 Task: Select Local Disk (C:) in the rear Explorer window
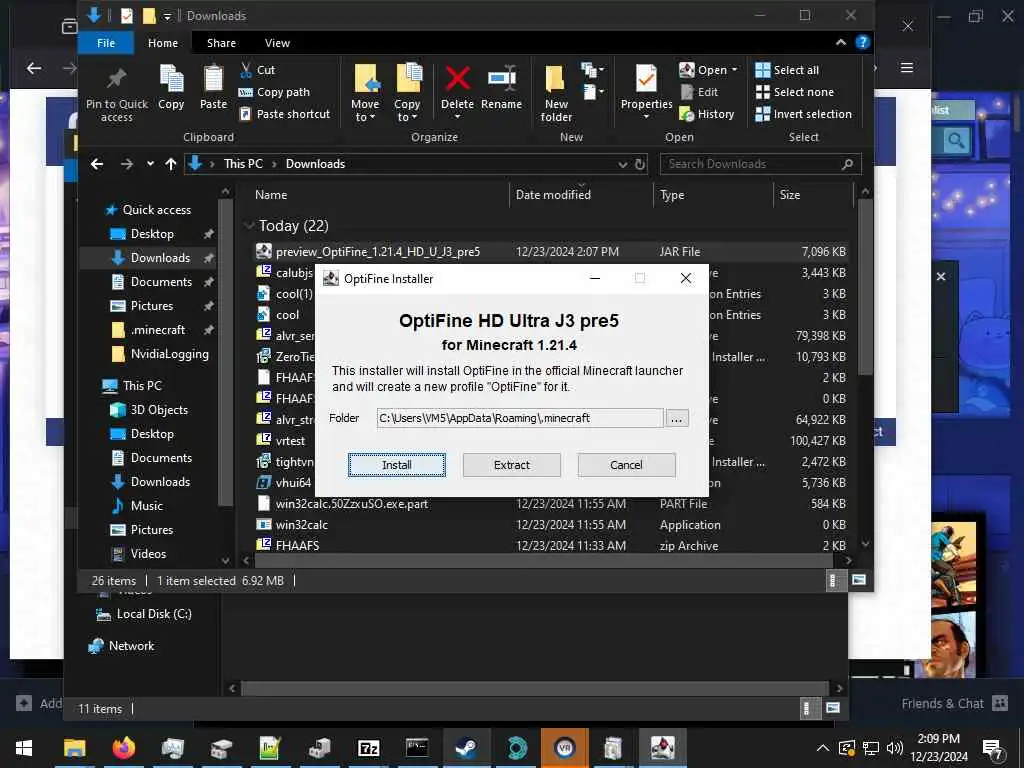tap(154, 614)
